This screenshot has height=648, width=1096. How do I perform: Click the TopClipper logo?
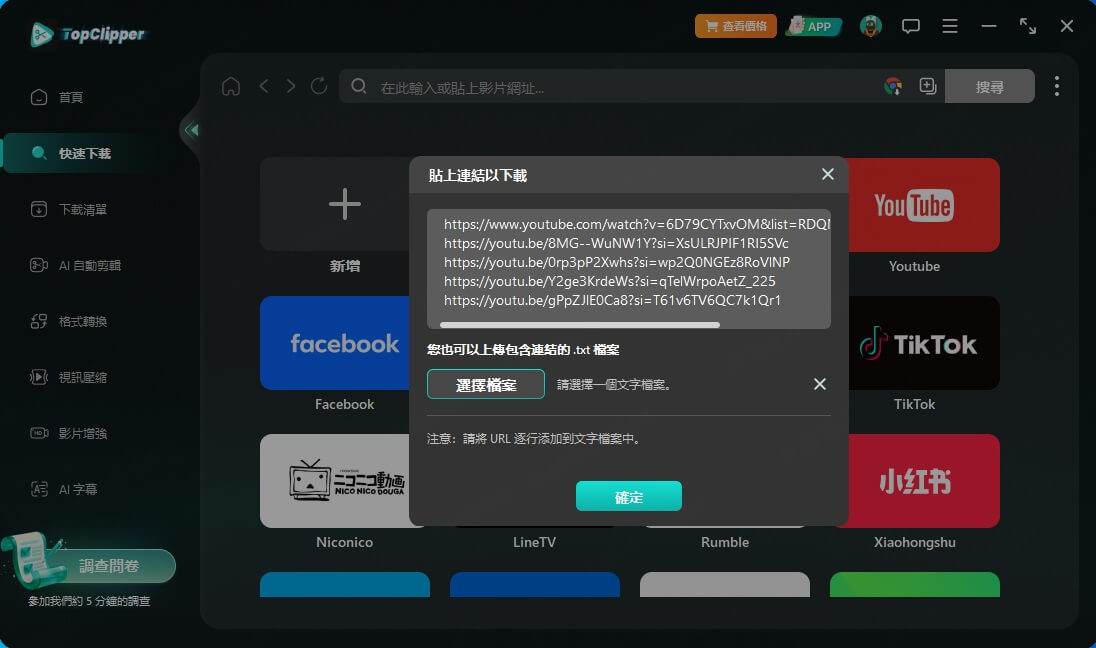click(x=87, y=34)
